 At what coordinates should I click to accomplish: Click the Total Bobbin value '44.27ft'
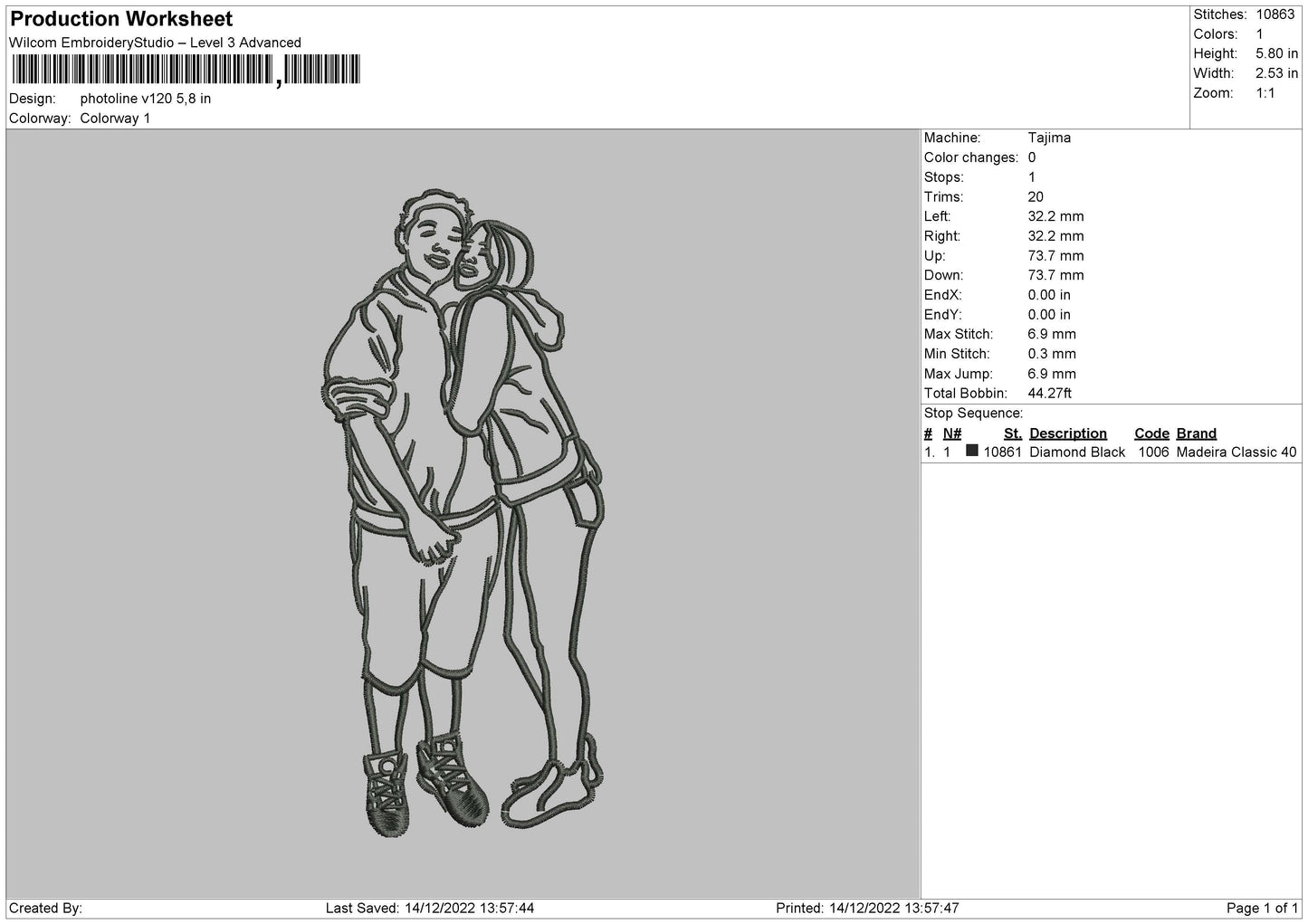(x=1050, y=394)
